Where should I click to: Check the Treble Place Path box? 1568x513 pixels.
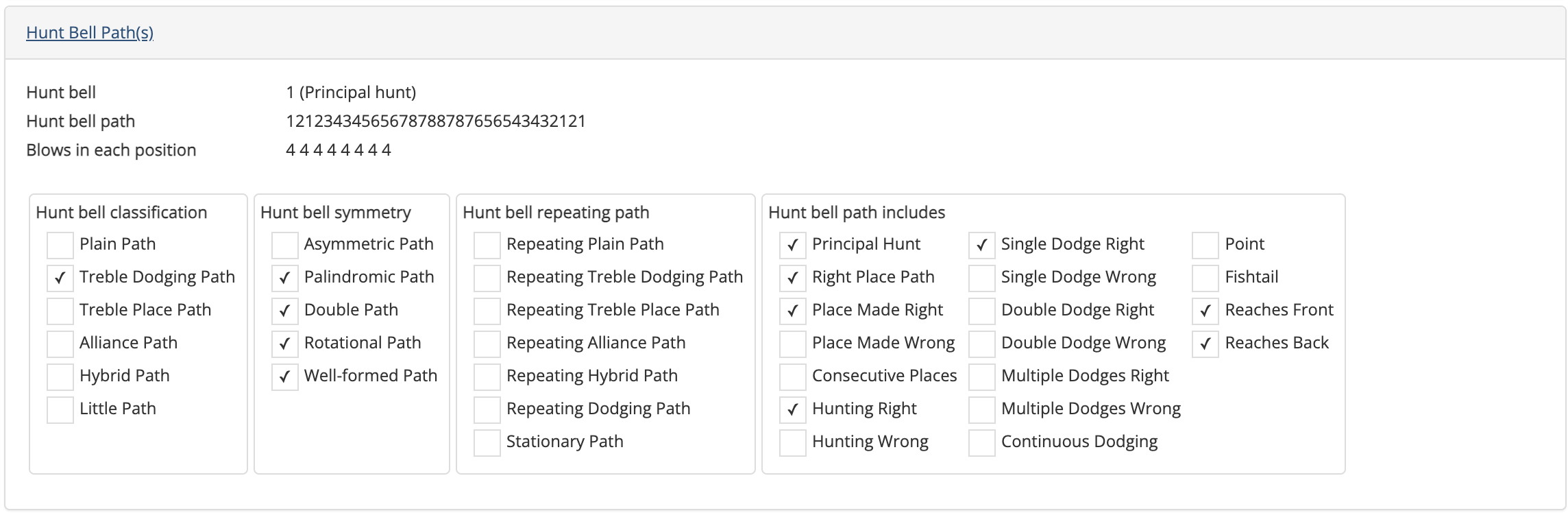(59, 311)
